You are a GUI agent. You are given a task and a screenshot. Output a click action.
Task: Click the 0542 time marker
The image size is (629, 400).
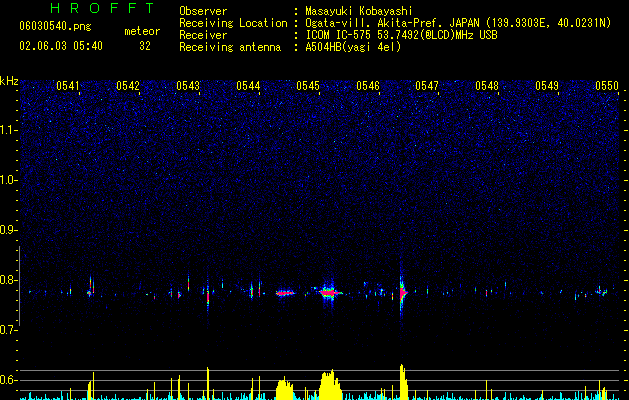tap(128, 86)
